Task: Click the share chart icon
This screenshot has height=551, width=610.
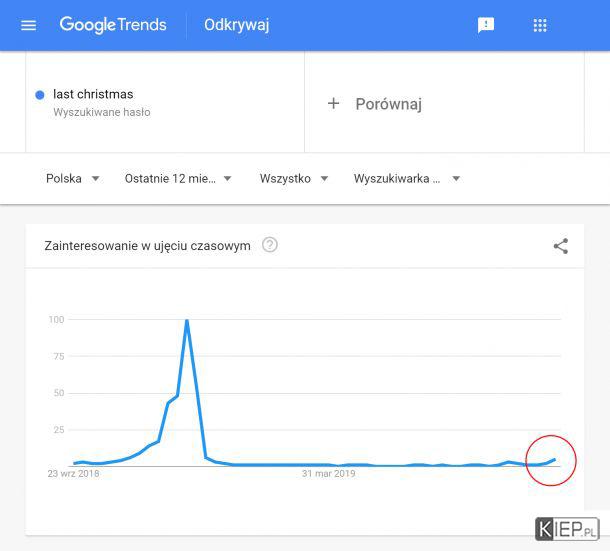Action: [561, 246]
